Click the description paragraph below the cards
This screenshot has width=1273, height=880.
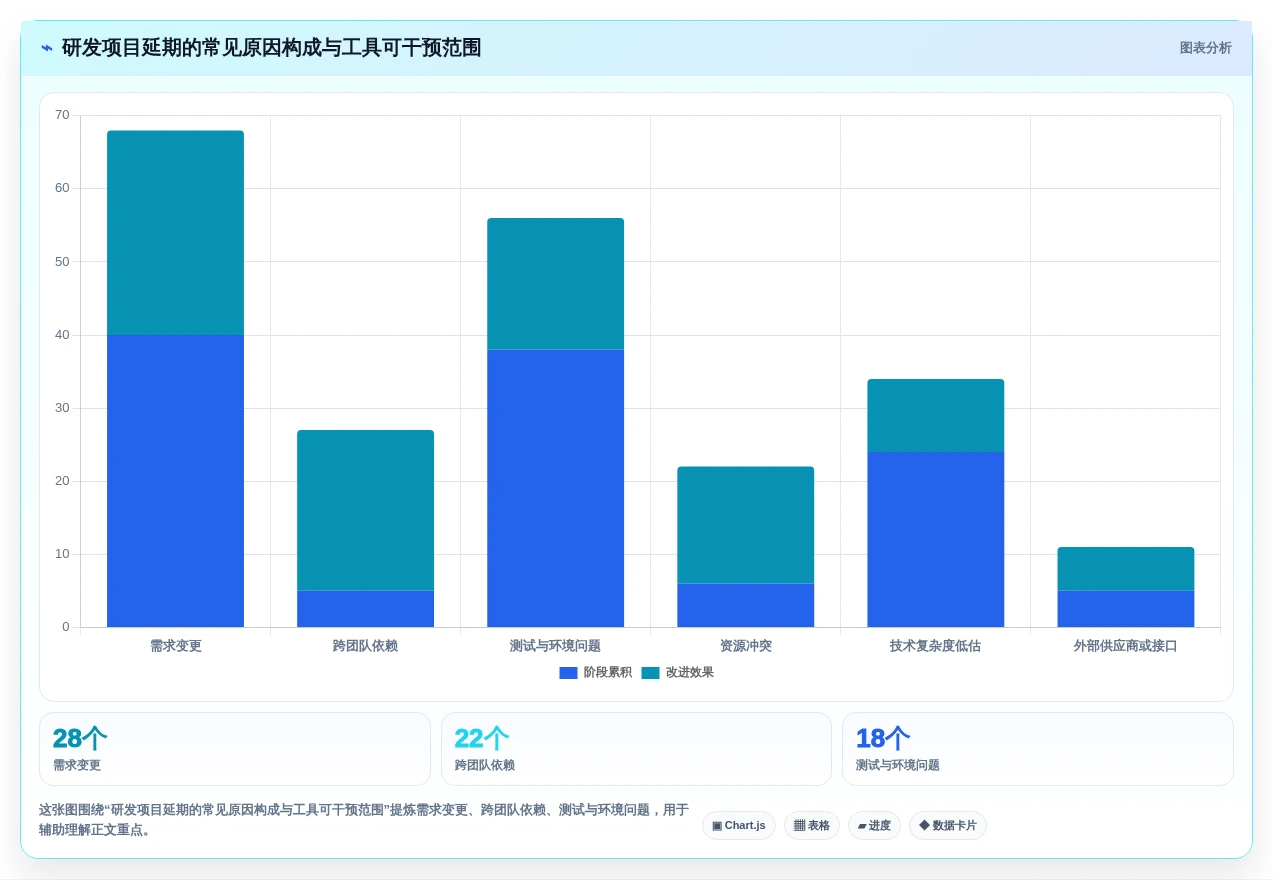point(364,820)
